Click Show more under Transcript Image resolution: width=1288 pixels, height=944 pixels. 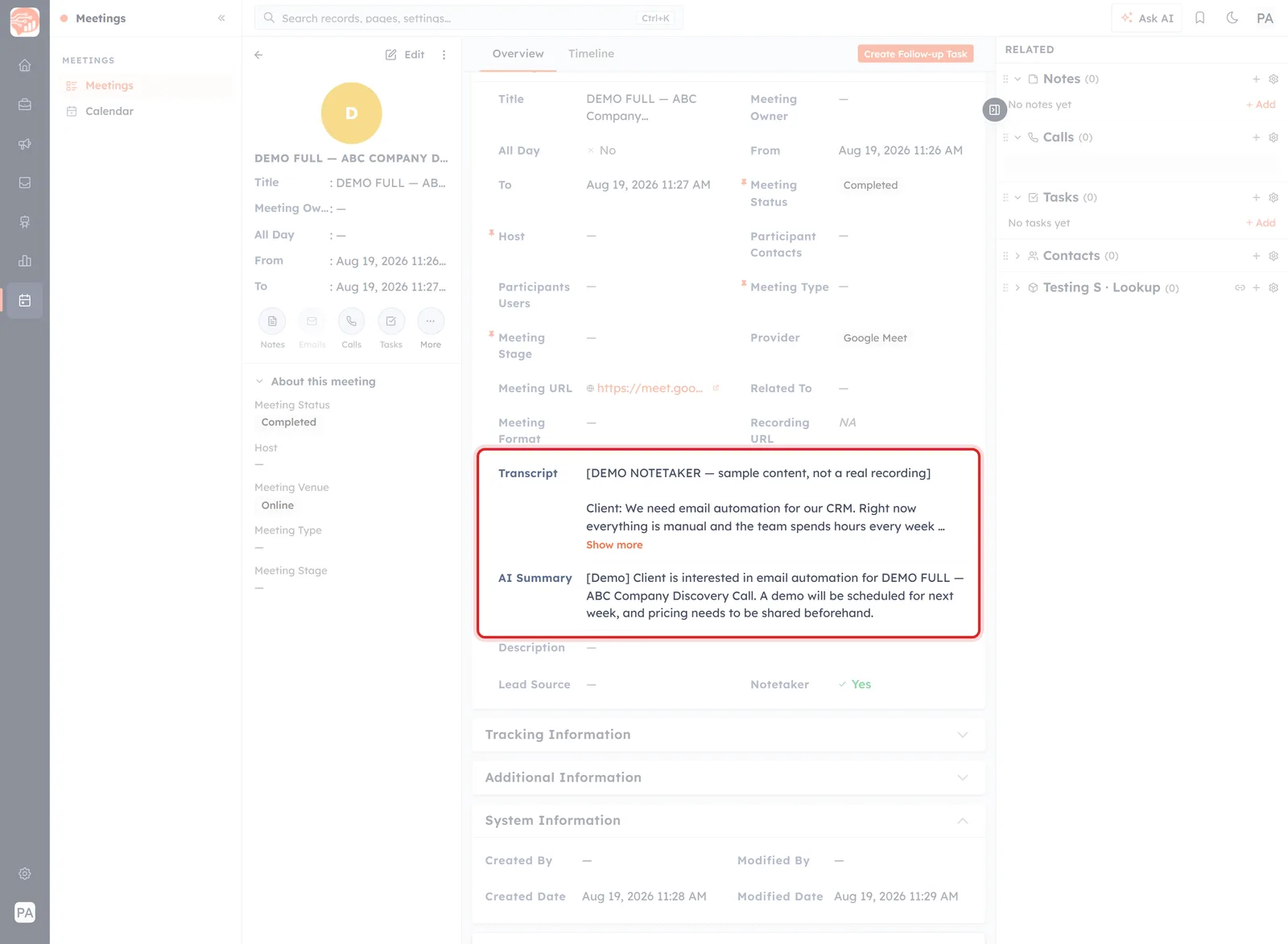click(x=614, y=545)
